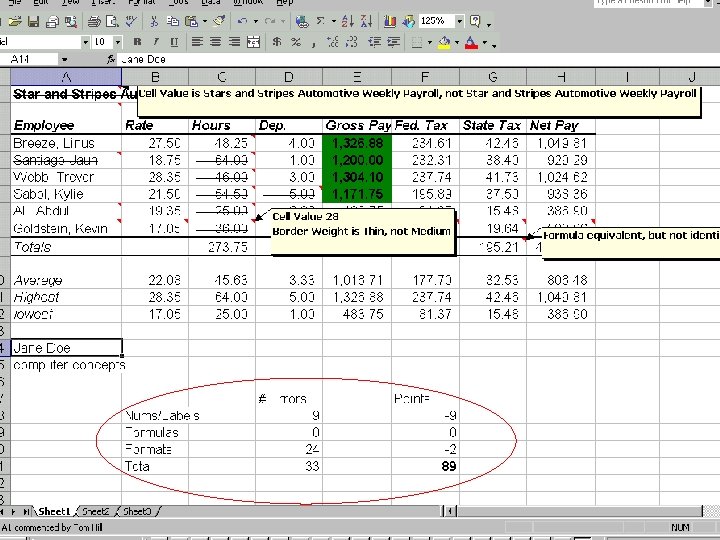720x540 pixels.
Task: Click the Merge and Center icon
Action: click(254, 43)
